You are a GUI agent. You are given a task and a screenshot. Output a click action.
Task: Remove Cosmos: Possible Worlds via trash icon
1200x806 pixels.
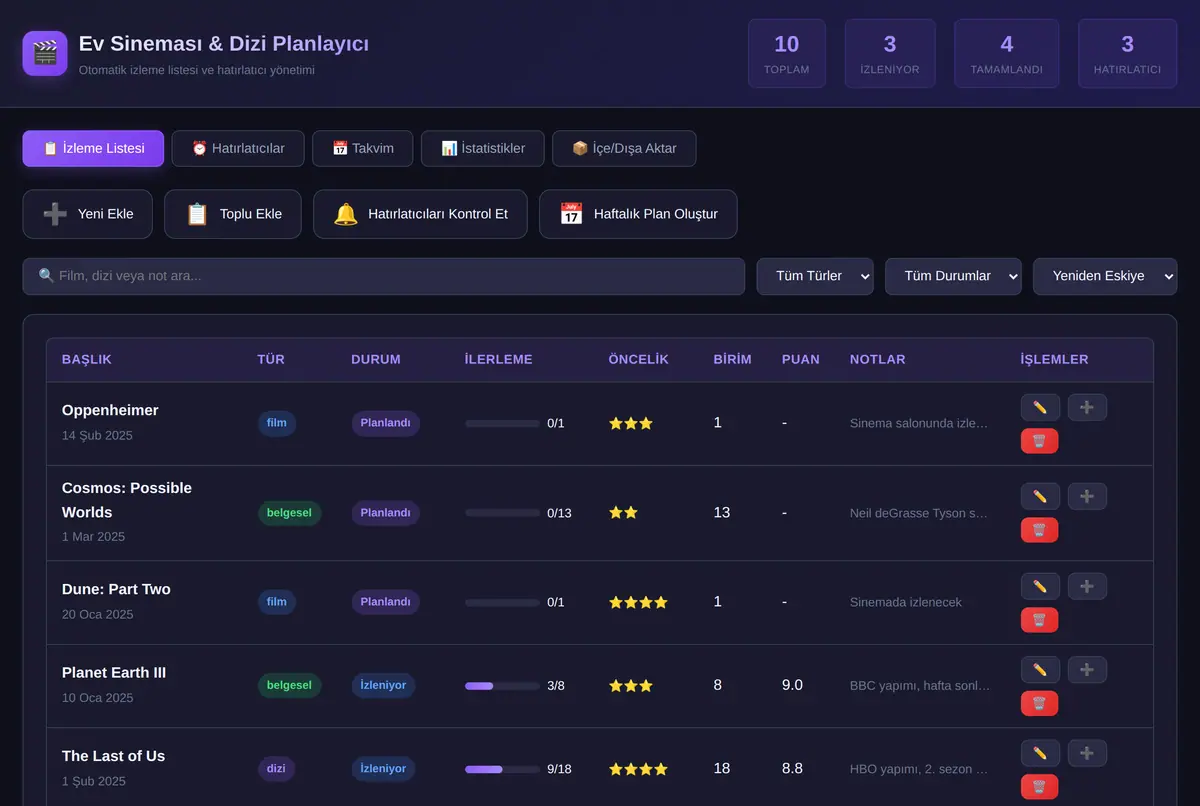[x=1039, y=530]
